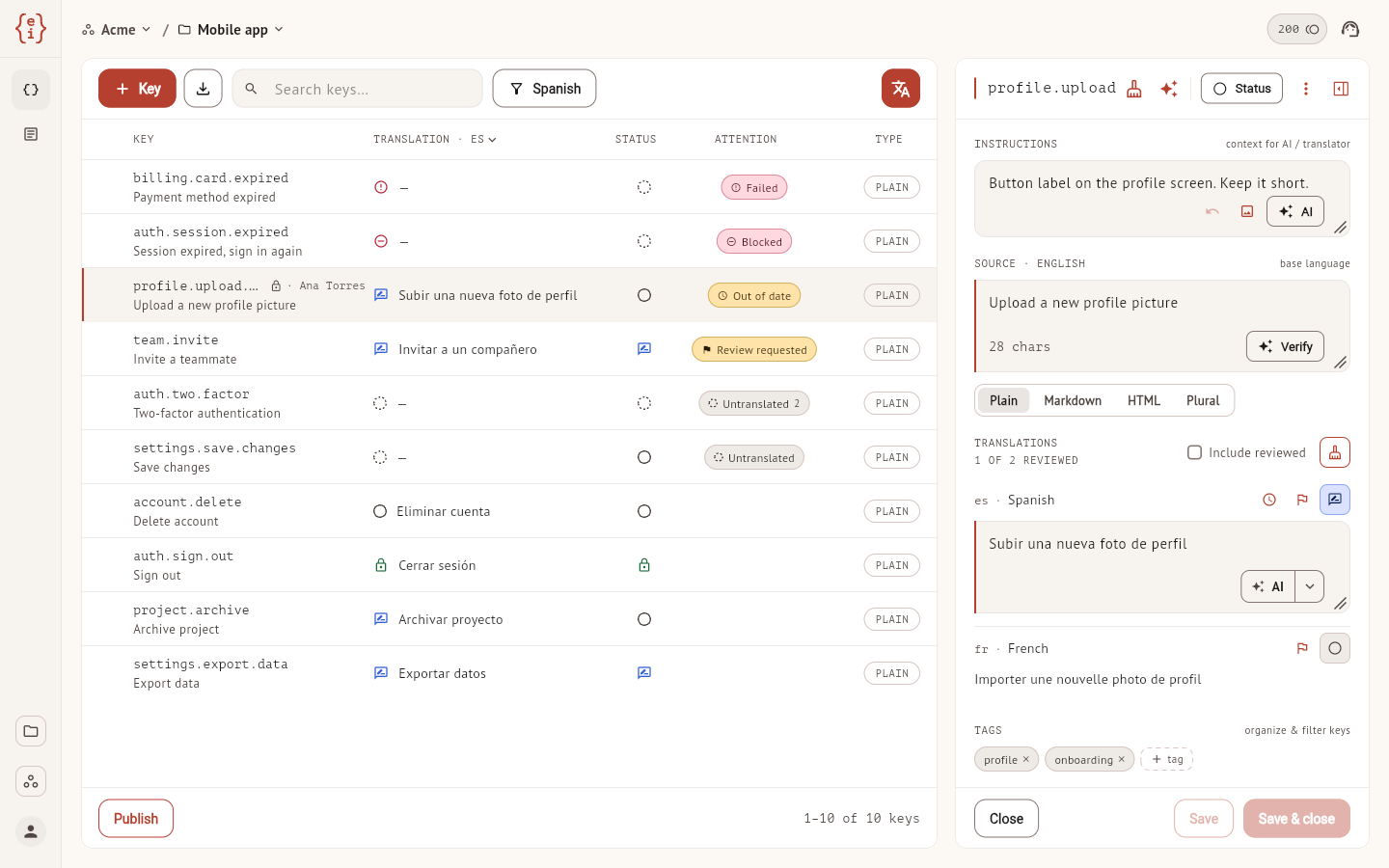The width and height of the screenshot is (1389, 868).
Task: Open the projects folder sidebar icon
Action: click(31, 731)
